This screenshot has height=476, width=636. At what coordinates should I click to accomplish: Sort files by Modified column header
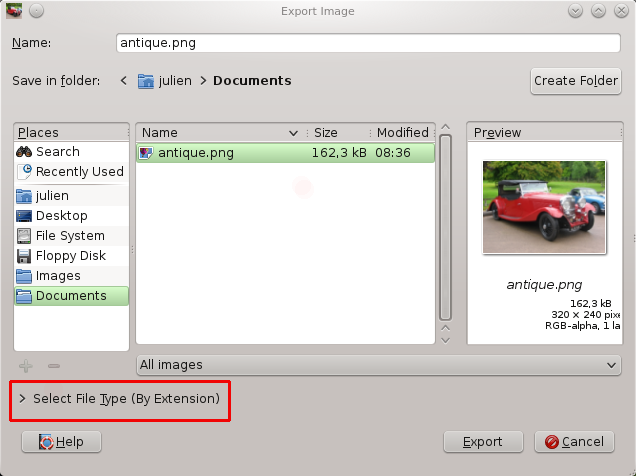(x=402, y=133)
